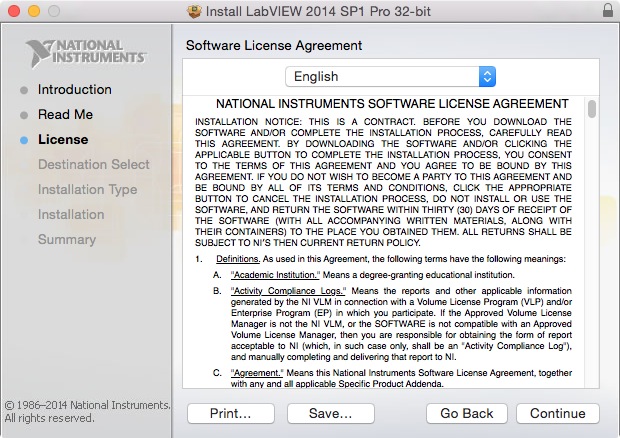Click the Save... button

[x=331, y=413]
